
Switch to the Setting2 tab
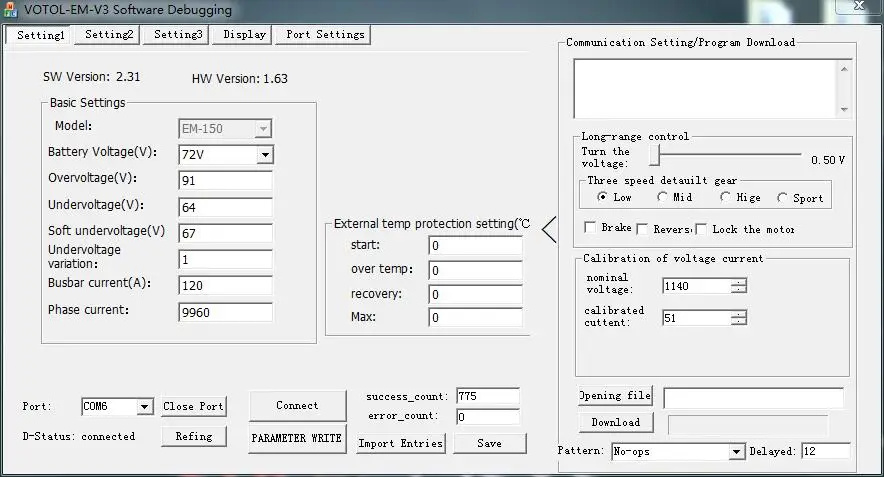tap(108, 34)
